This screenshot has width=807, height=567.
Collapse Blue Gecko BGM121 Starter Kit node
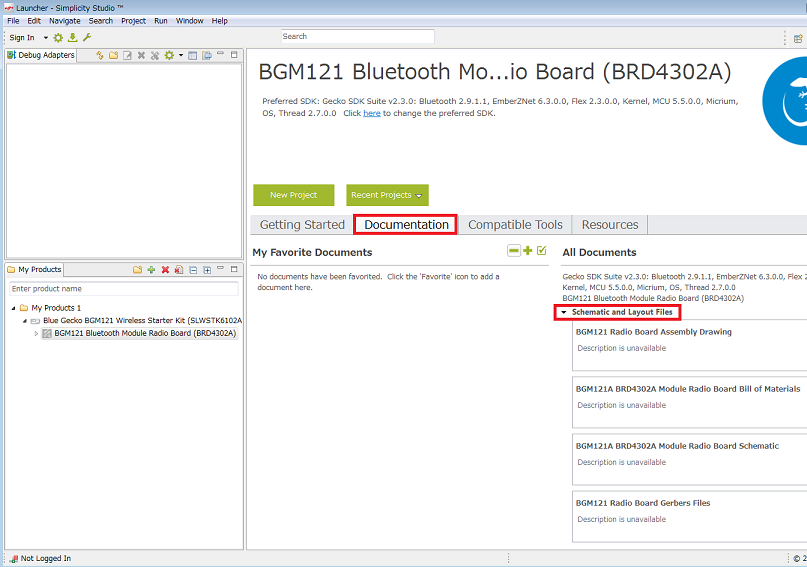(x=25, y=321)
